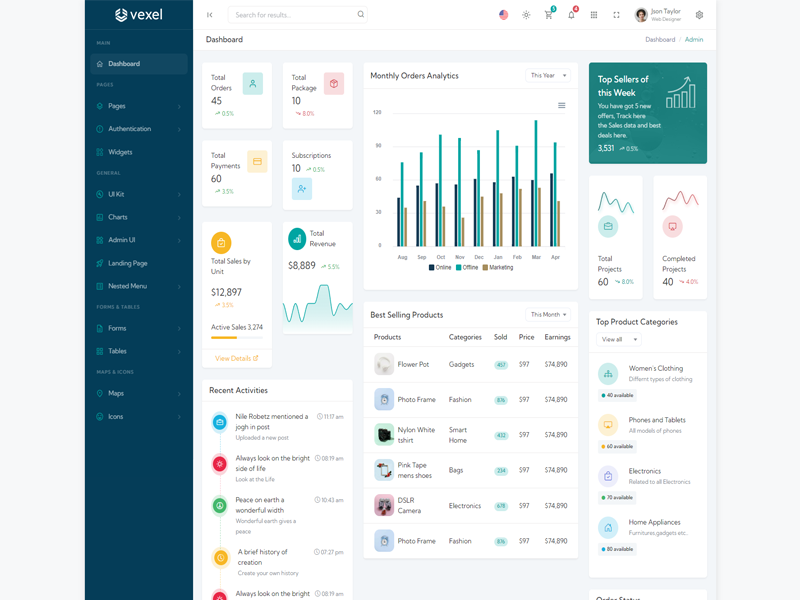Open the This Year dropdown

click(x=548, y=76)
